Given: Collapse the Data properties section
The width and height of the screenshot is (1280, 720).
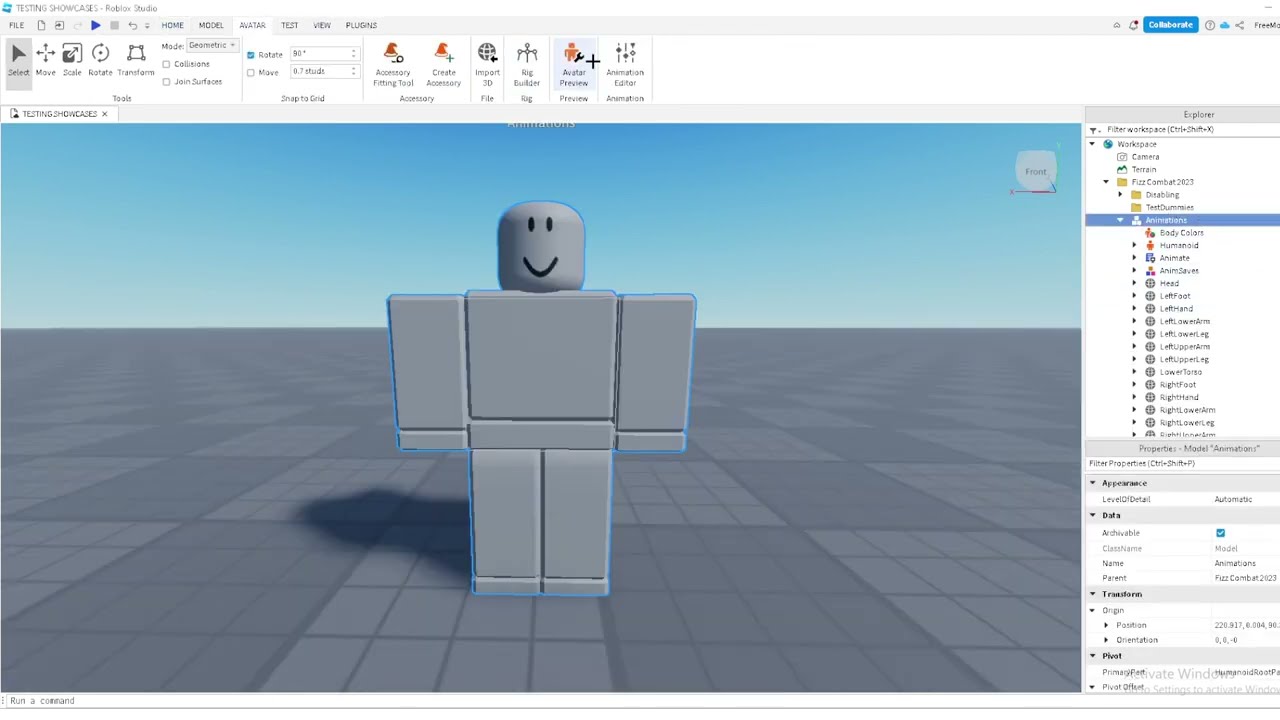Looking at the screenshot, I should pos(1093,515).
